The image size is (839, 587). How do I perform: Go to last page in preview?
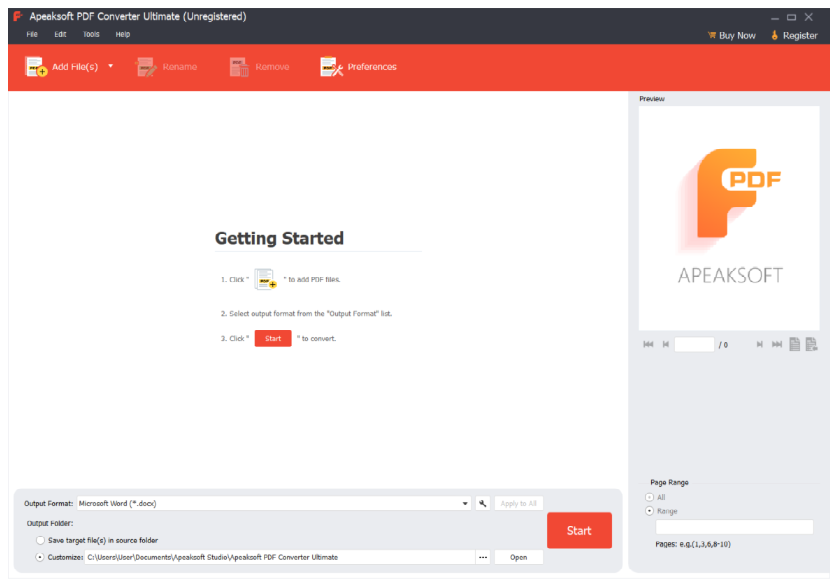tap(776, 344)
